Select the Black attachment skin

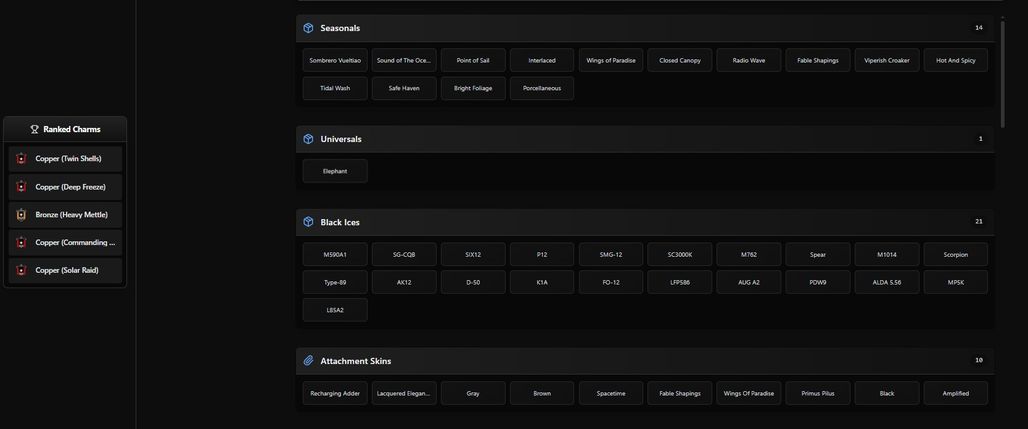887,394
